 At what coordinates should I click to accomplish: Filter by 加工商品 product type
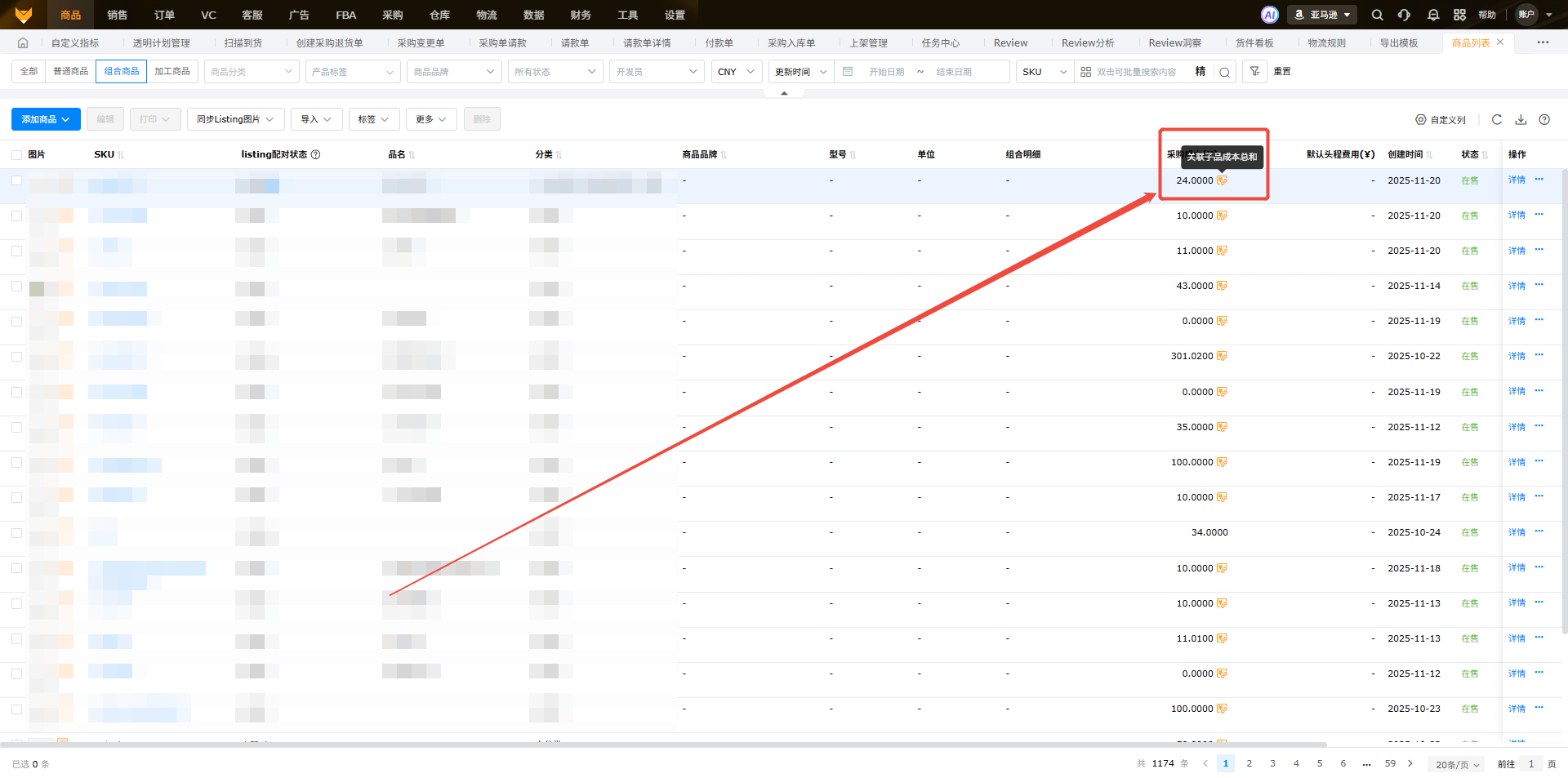tap(172, 72)
